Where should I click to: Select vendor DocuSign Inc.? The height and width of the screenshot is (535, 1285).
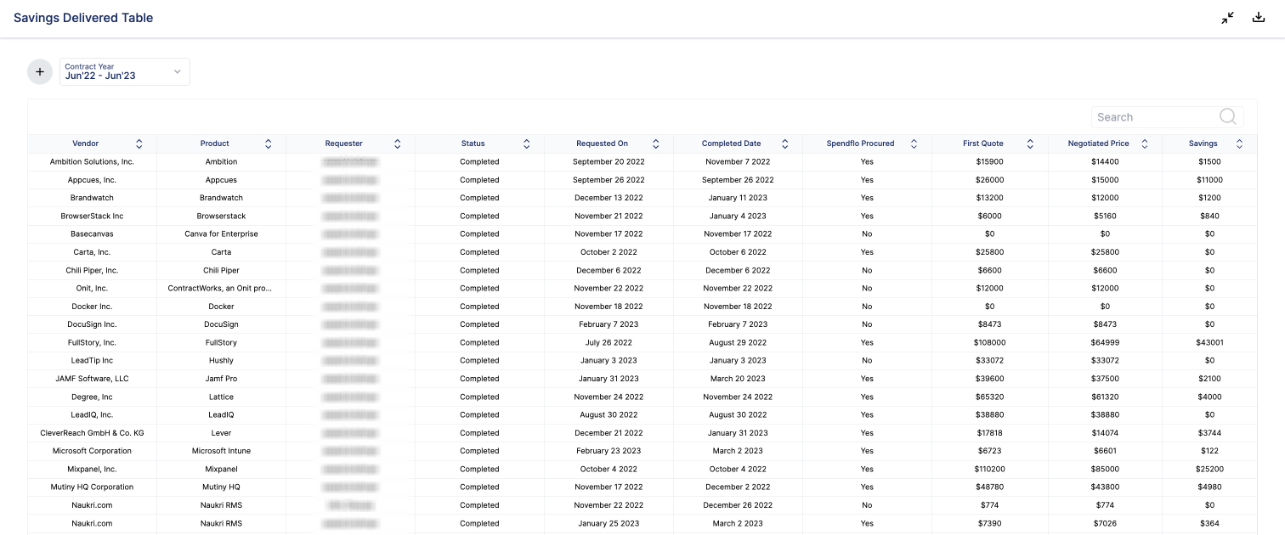pyautogui.click(x=92, y=324)
